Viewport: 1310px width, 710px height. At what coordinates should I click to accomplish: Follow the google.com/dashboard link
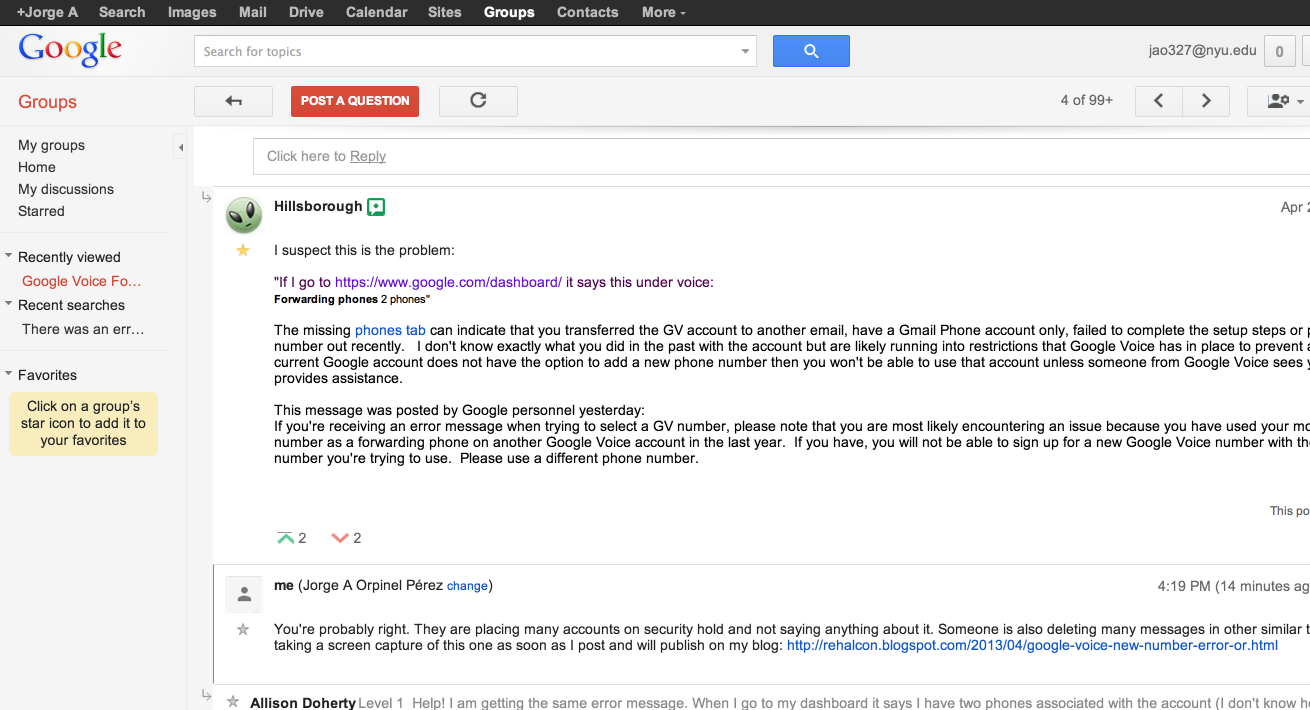coord(448,282)
